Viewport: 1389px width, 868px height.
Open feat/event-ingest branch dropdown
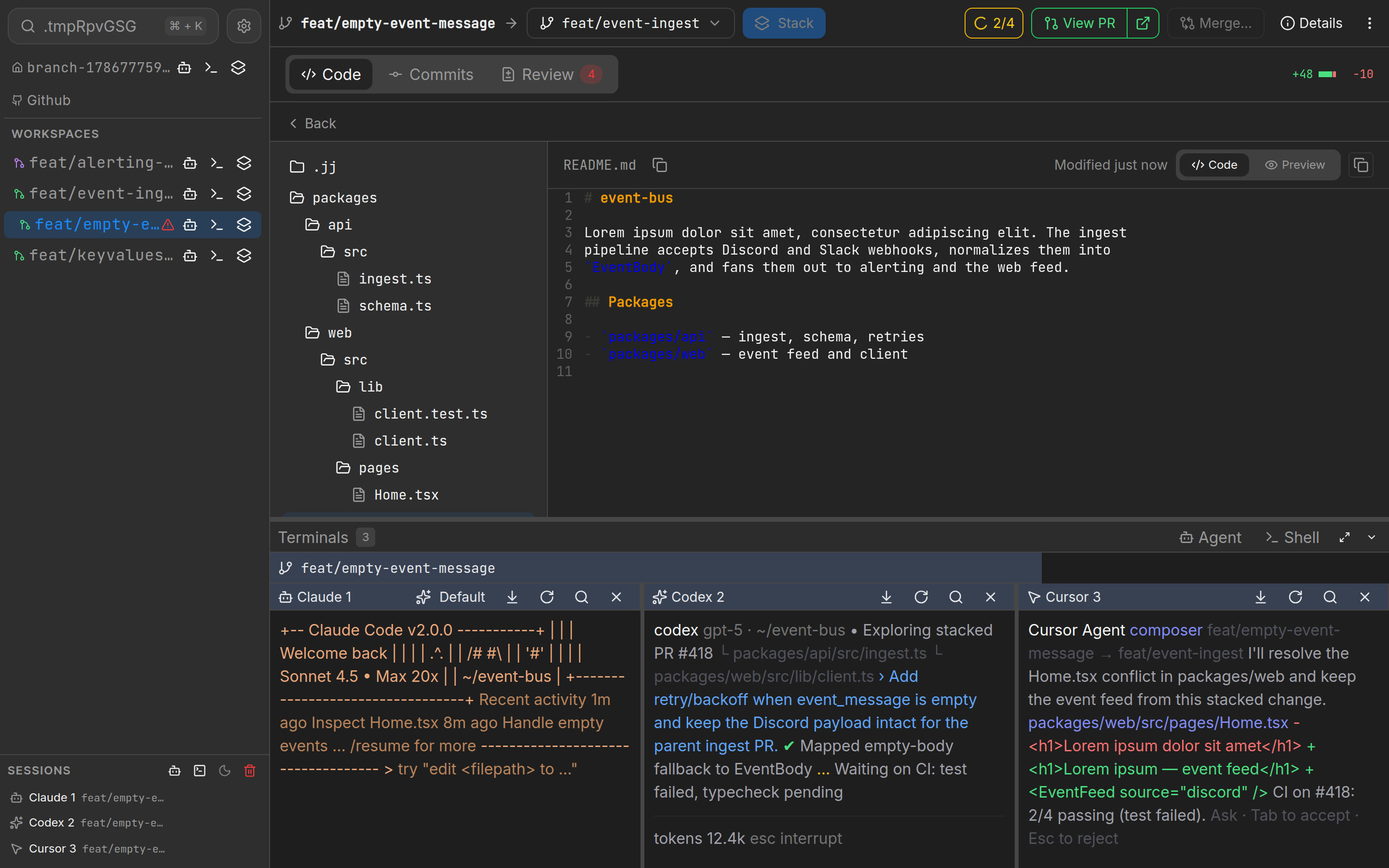coord(630,24)
